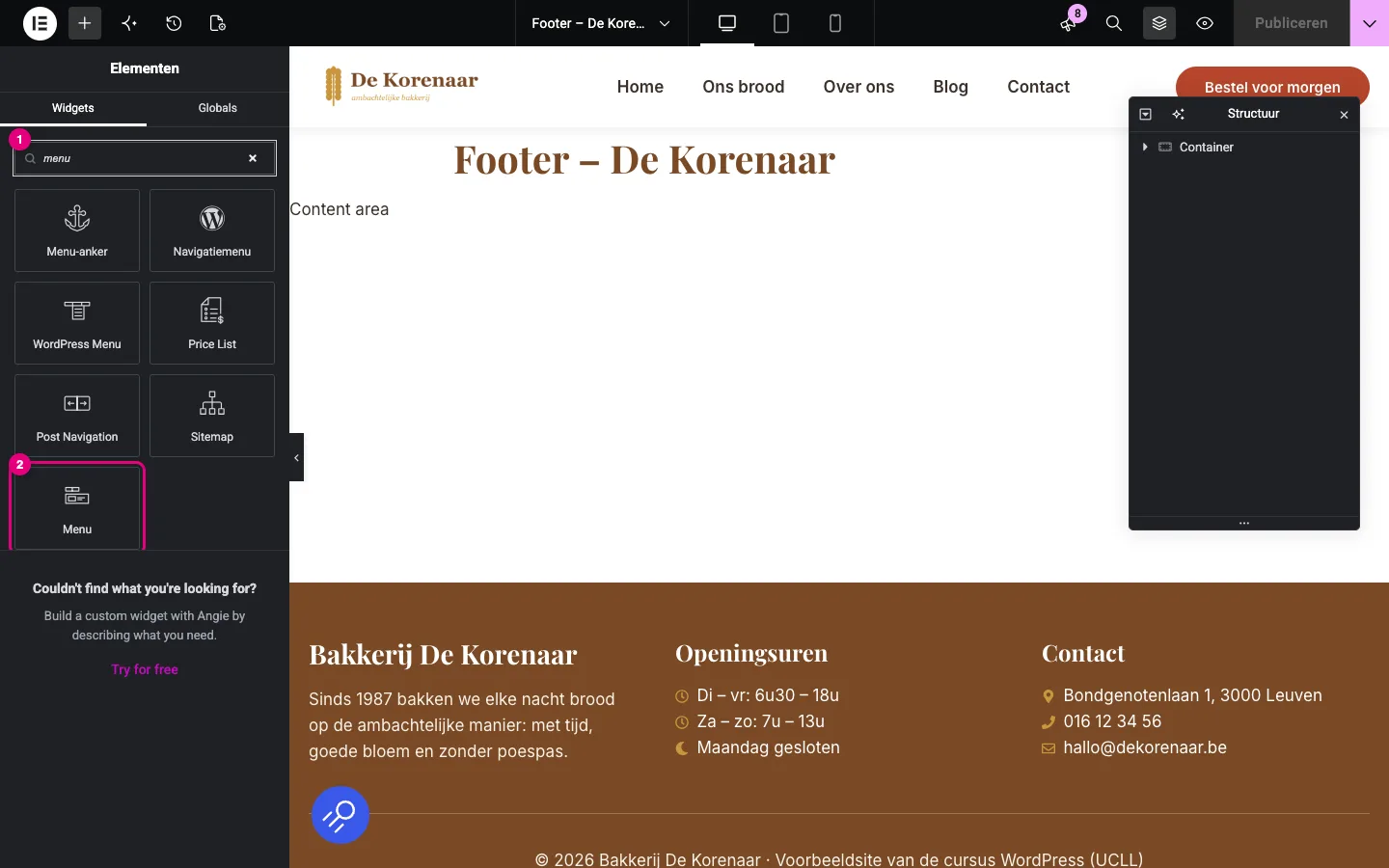The height and width of the screenshot is (868, 1389).
Task: Collapse all items in Structuur panel
Action: (x=1146, y=114)
